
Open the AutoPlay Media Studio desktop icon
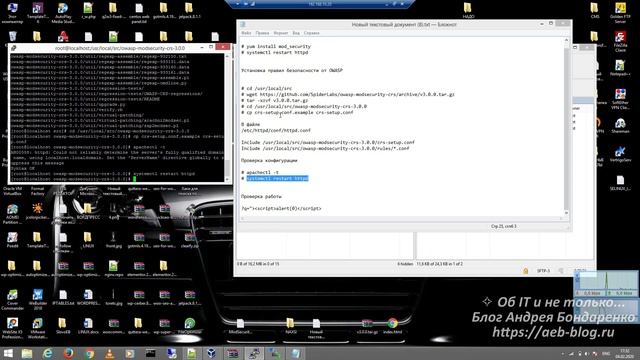(62, 12)
